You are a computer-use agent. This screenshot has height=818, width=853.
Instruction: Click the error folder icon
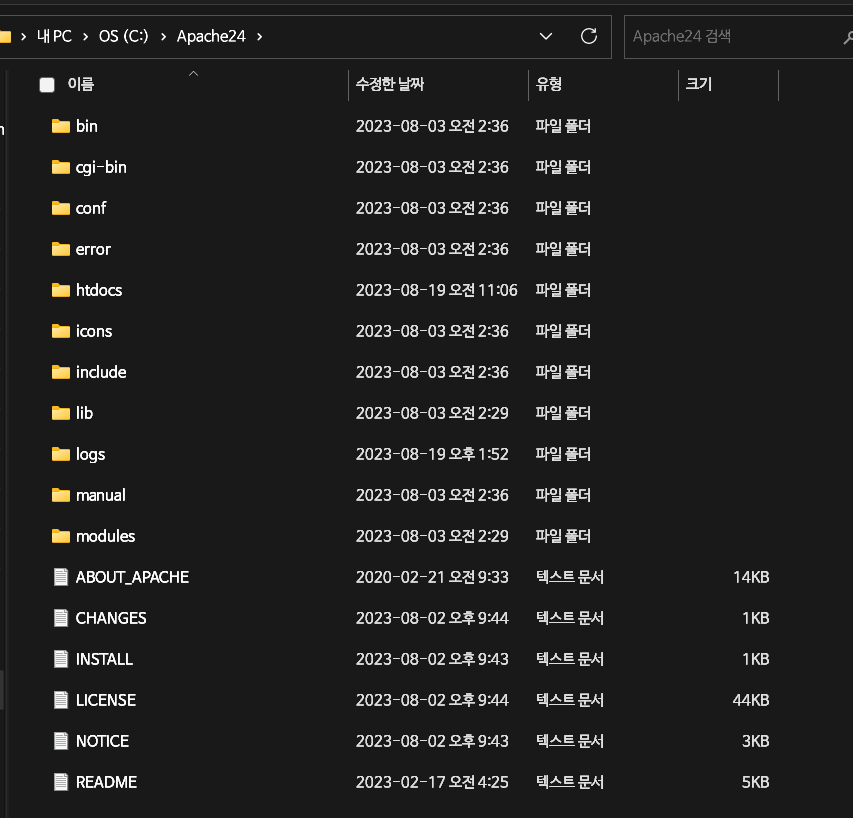click(x=60, y=249)
